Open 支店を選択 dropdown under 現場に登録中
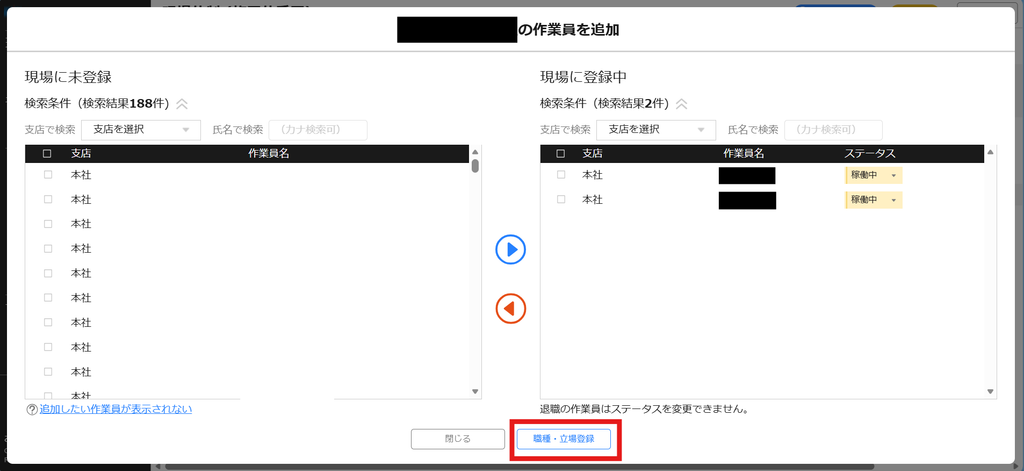Screen dimensions: 1024x471 point(656,130)
